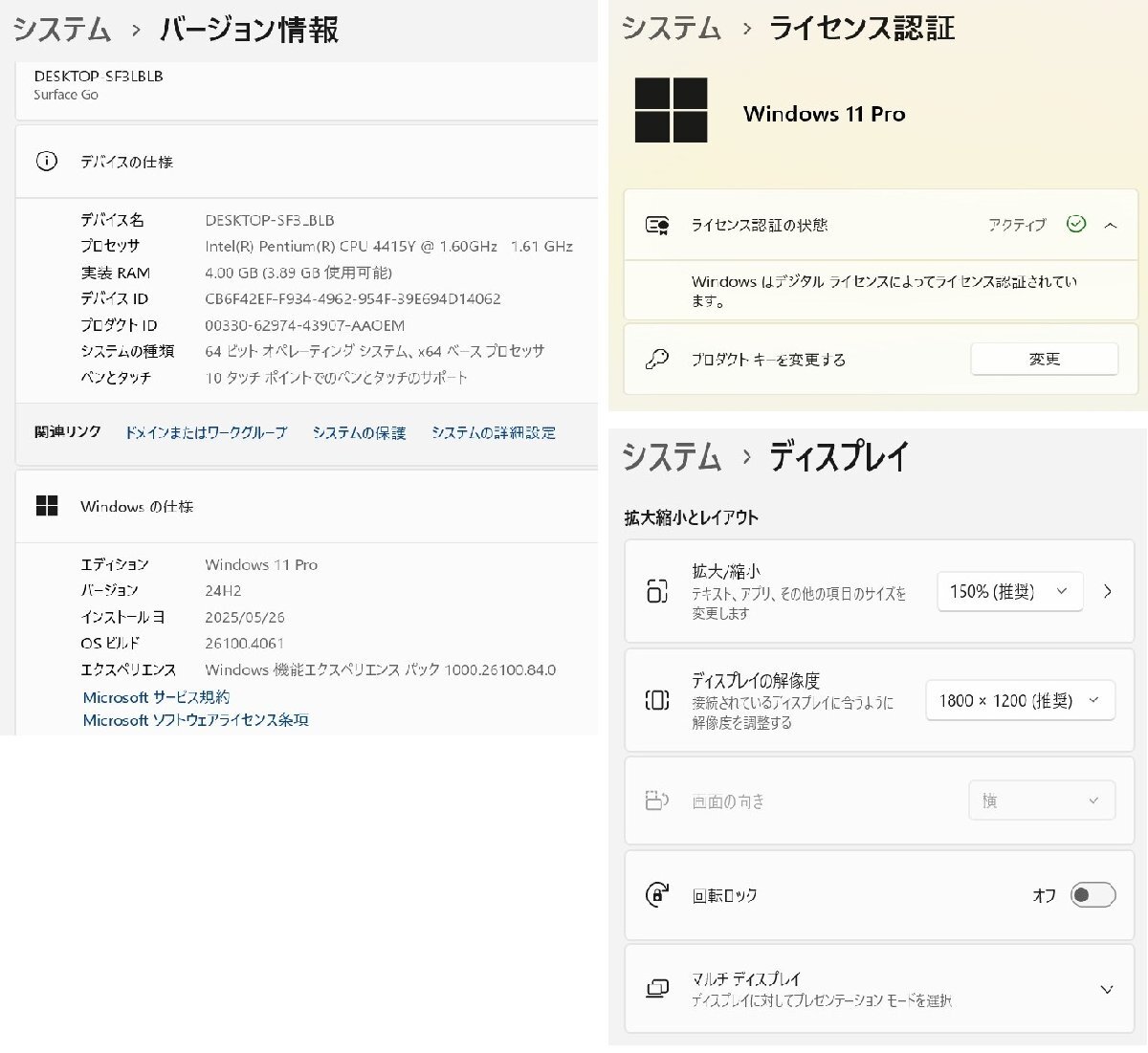Open advanced scale settings chevron

click(1108, 591)
